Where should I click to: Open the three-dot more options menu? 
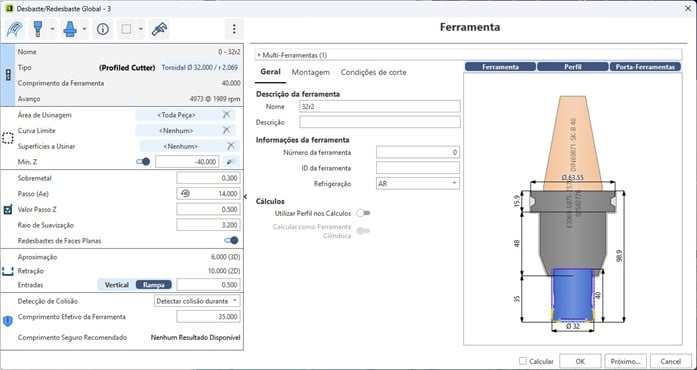234,29
